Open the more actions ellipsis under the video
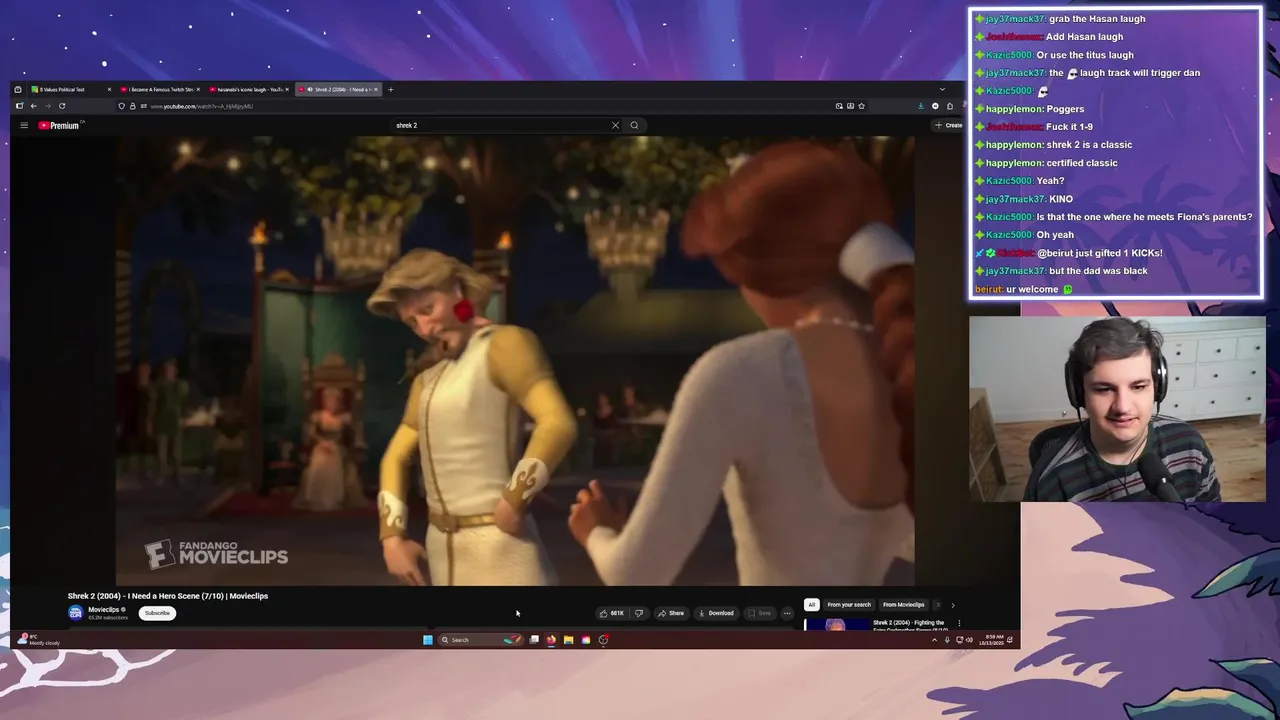Screen dimensions: 1280x720 pyautogui.click(x=787, y=613)
